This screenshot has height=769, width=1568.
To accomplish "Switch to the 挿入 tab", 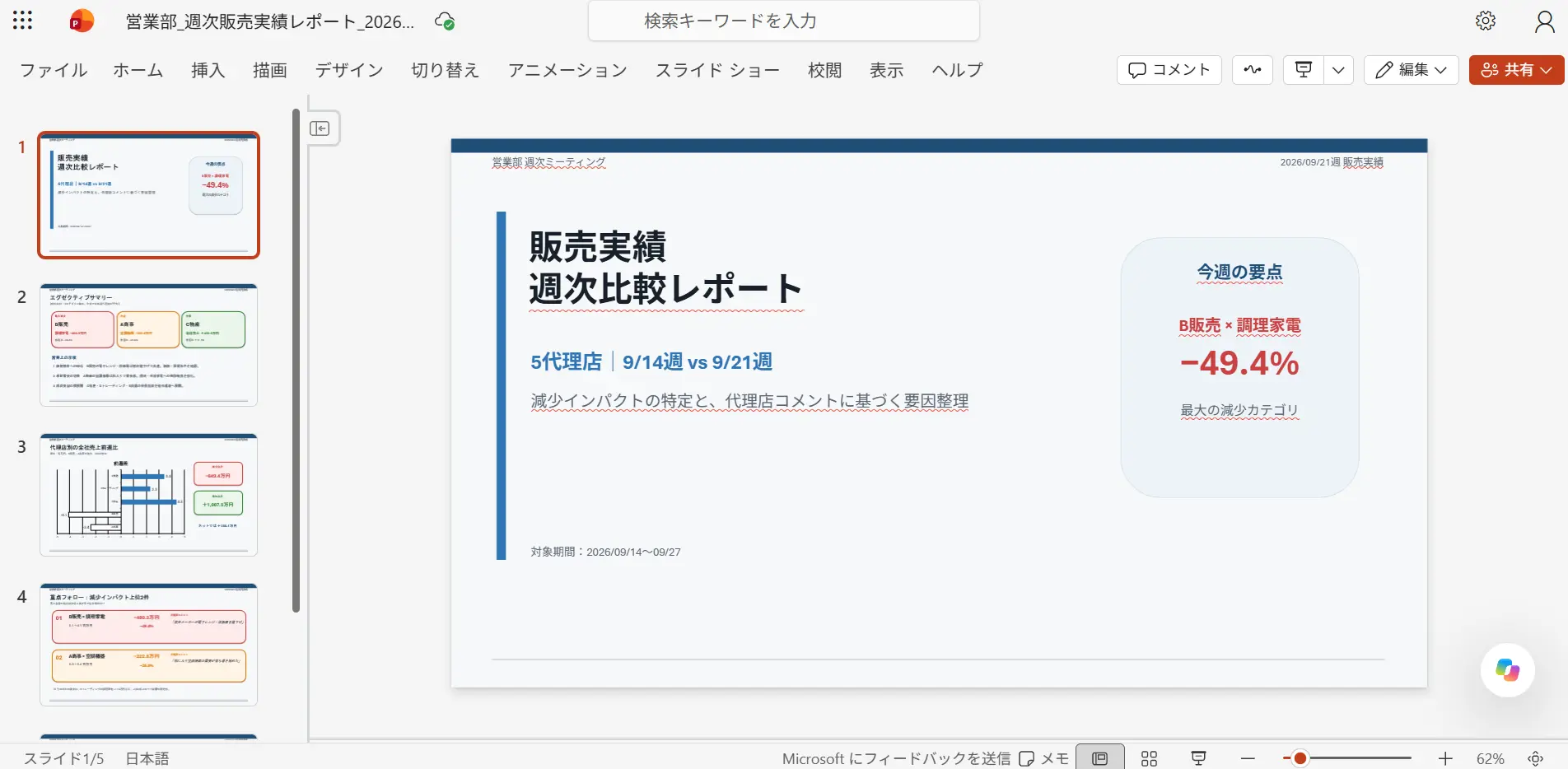I will 208,70.
